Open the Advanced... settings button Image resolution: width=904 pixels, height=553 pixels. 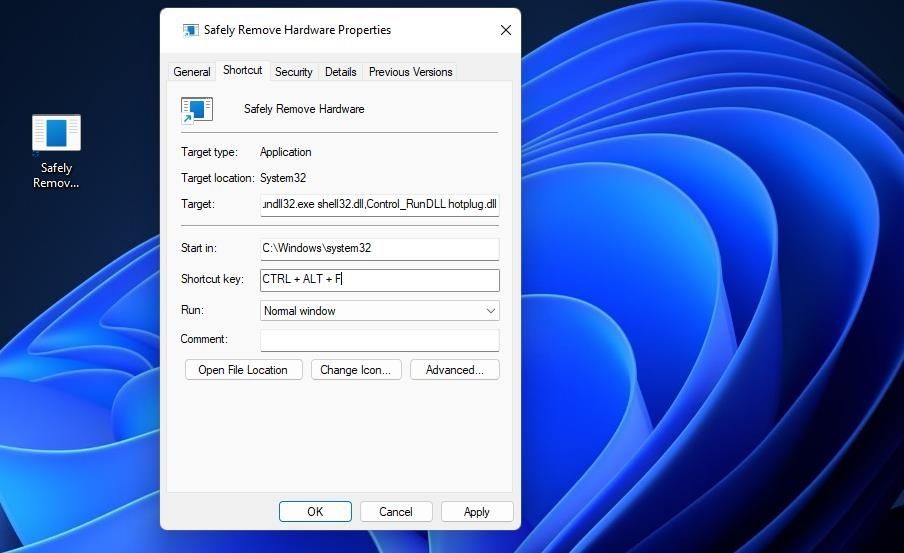coord(454,370)
